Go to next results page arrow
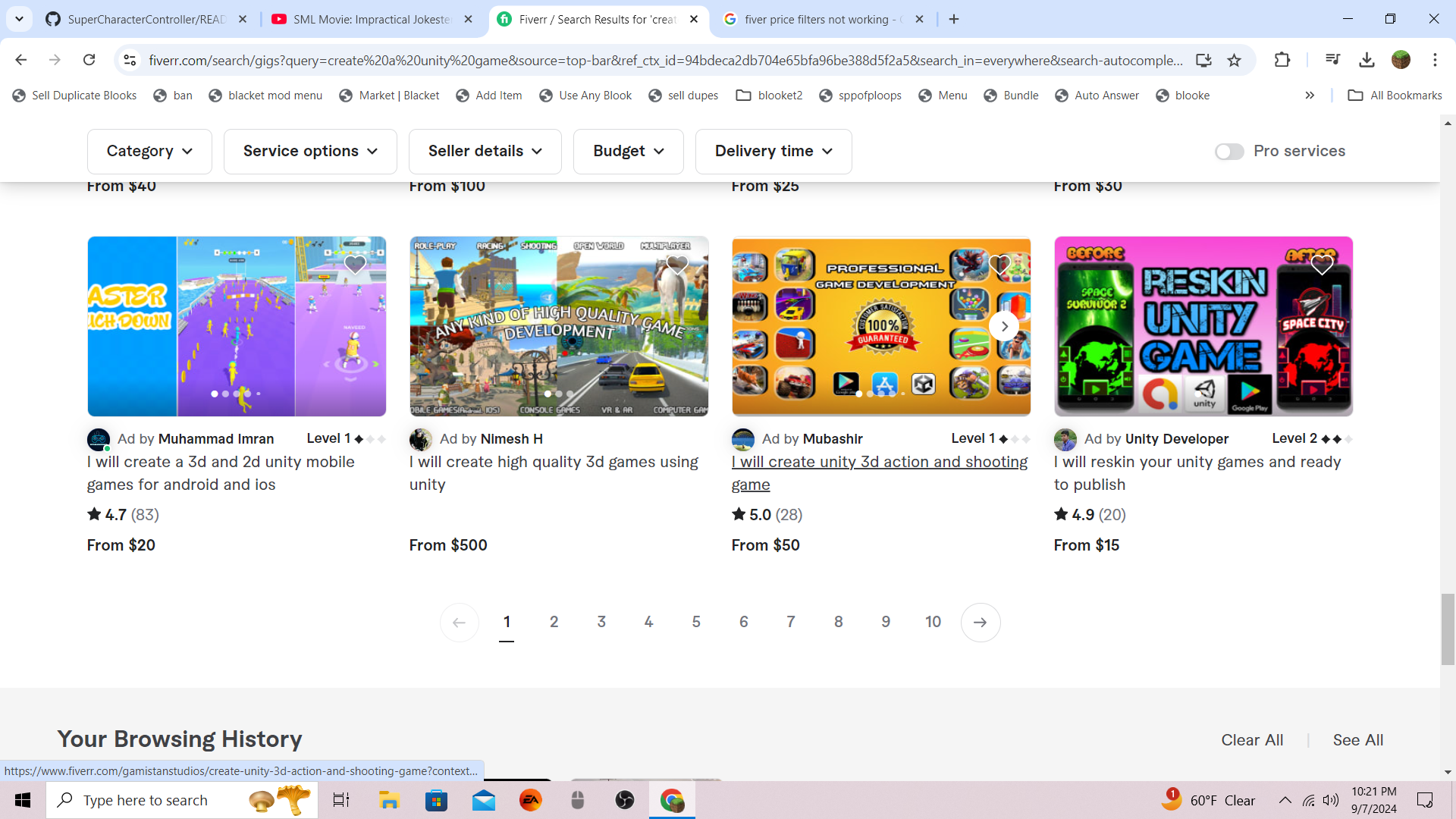This screenshot has width=1456, height=819. click(x=980, y=623)
